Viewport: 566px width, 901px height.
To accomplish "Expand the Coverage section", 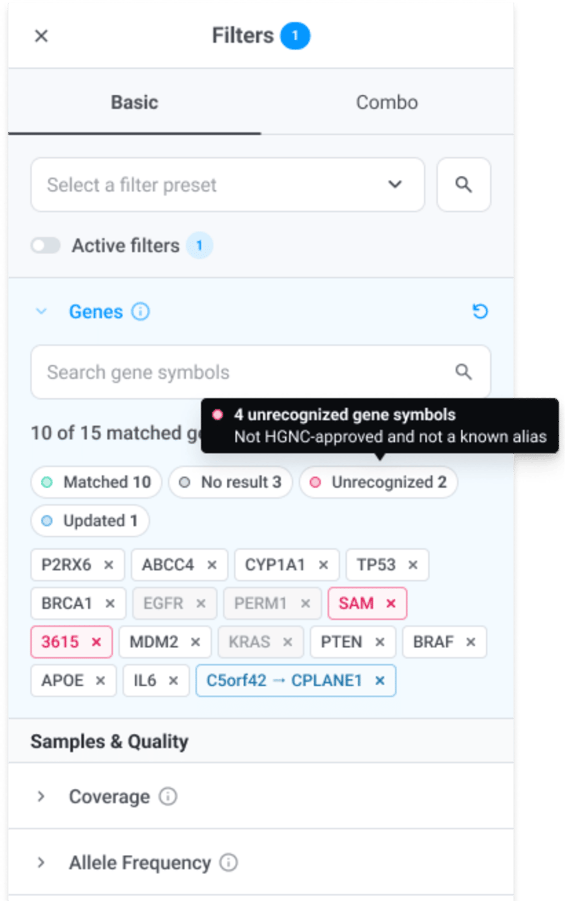I will (x=261, y=796).
